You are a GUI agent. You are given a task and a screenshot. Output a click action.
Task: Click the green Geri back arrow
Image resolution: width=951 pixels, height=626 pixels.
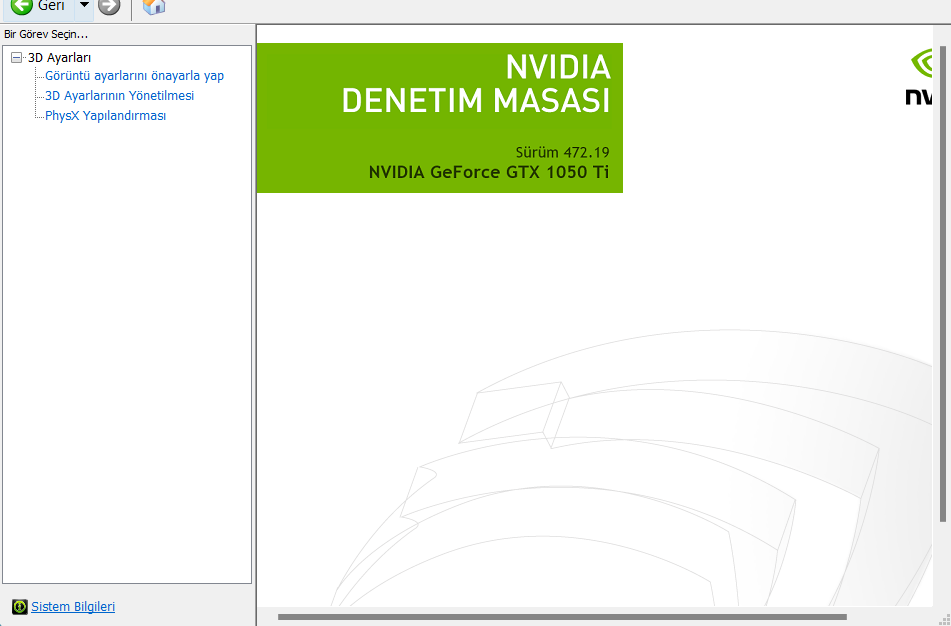pyautogui.click(x=22, y=6)
